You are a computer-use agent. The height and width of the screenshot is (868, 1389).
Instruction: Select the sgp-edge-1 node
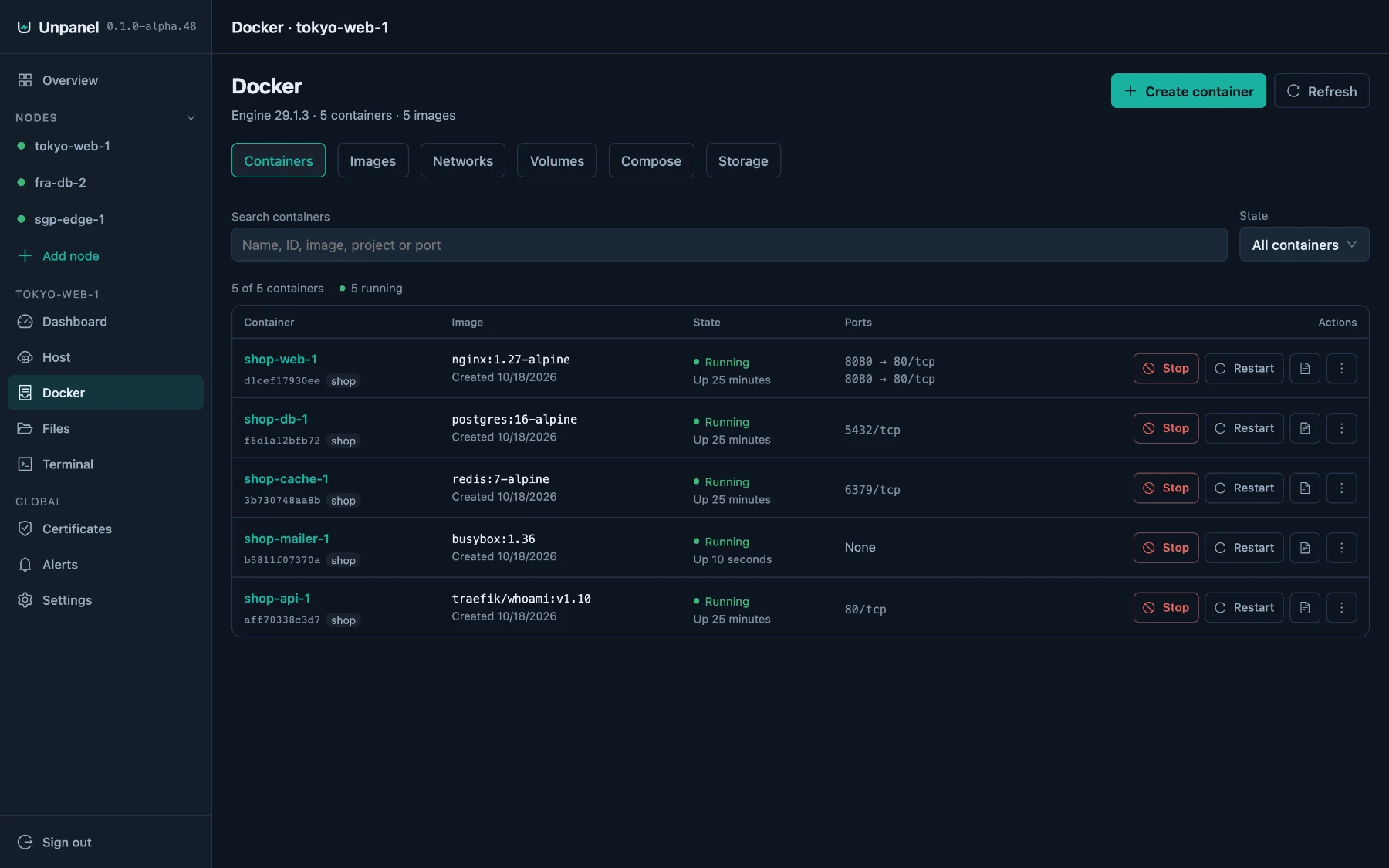(x=106, y=219)
